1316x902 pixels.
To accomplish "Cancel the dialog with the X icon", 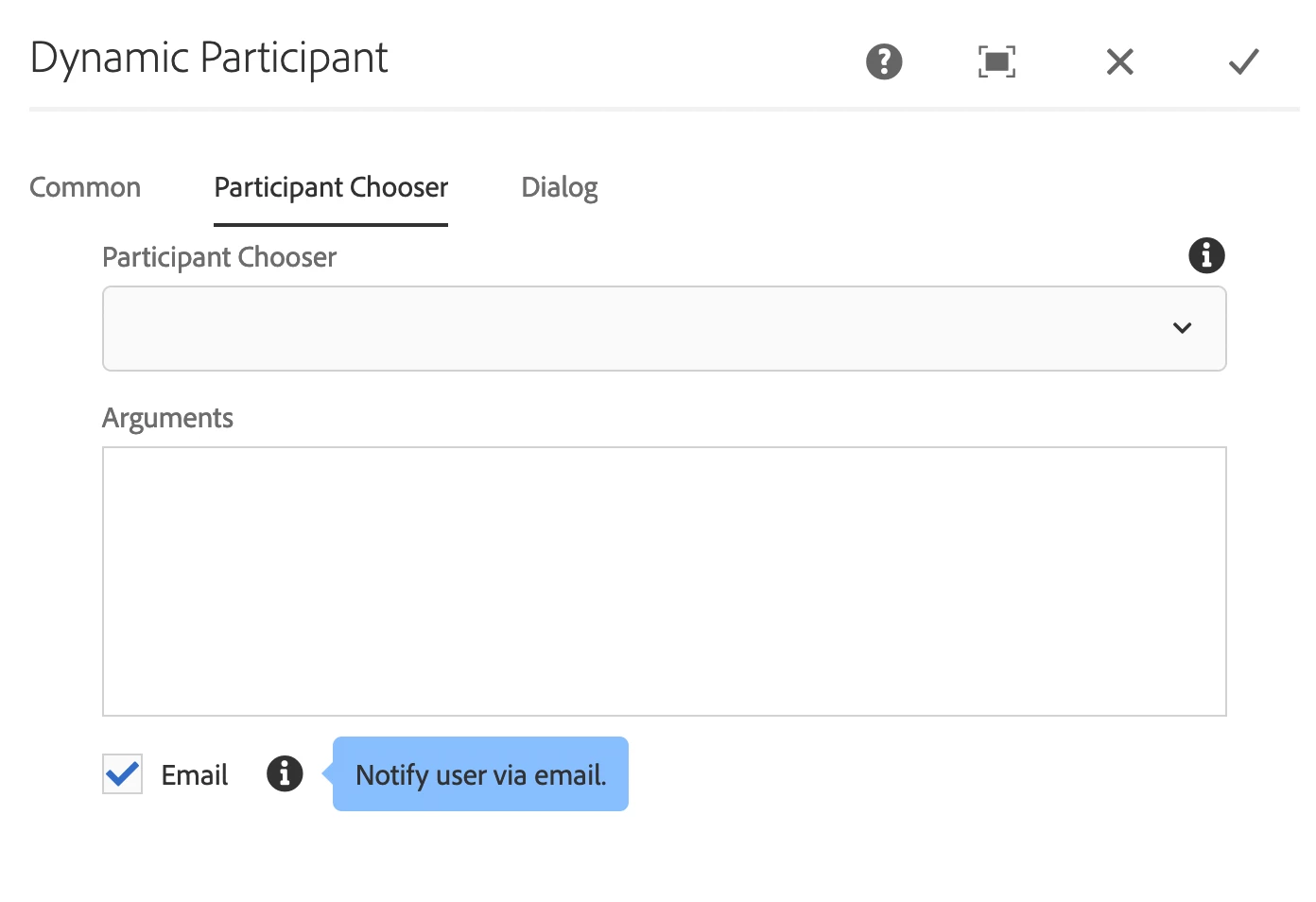I will pos(1120,62).
